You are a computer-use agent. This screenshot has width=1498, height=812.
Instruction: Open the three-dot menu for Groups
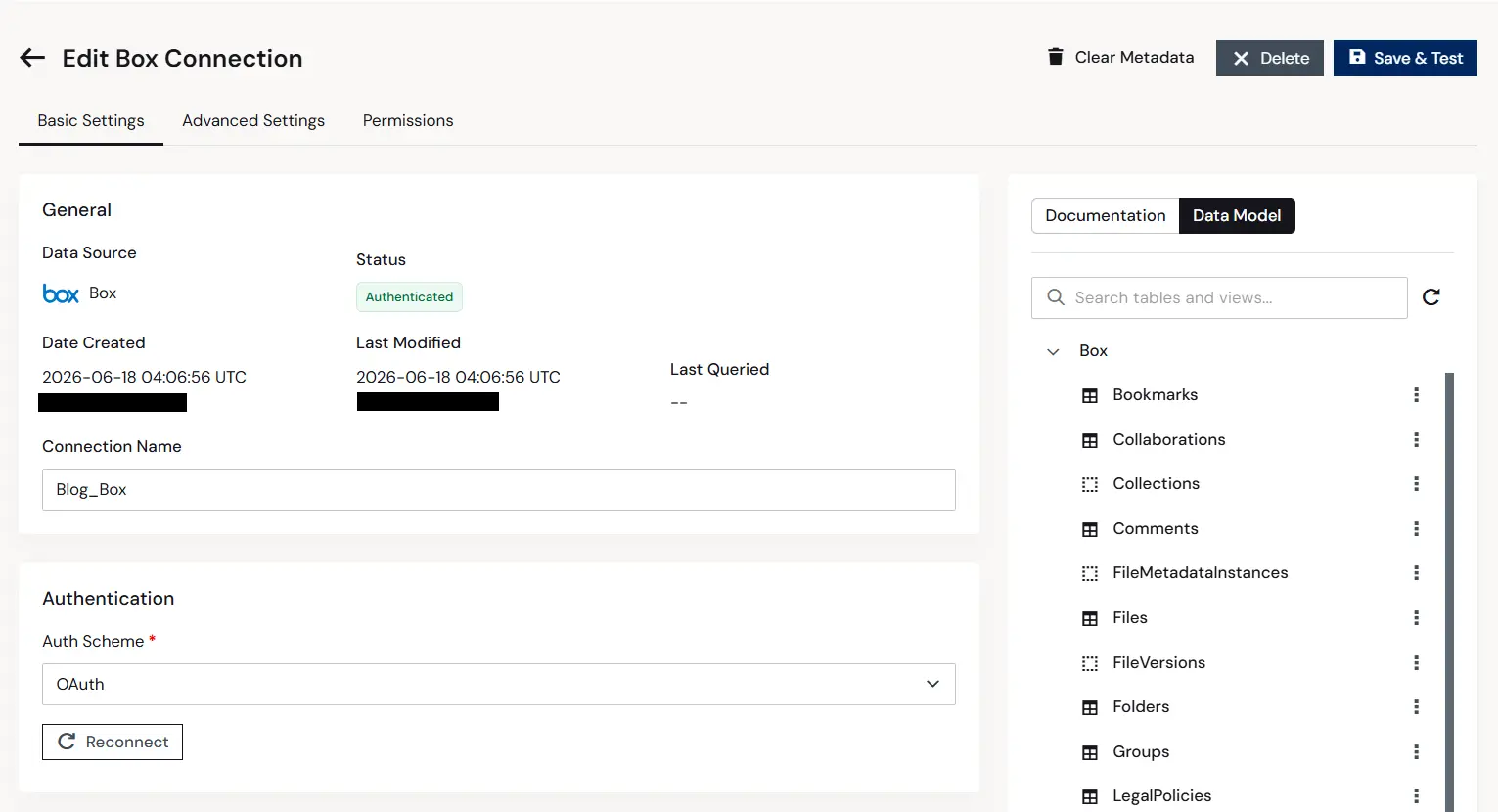pyautogui.click(x=1416, y=752)
